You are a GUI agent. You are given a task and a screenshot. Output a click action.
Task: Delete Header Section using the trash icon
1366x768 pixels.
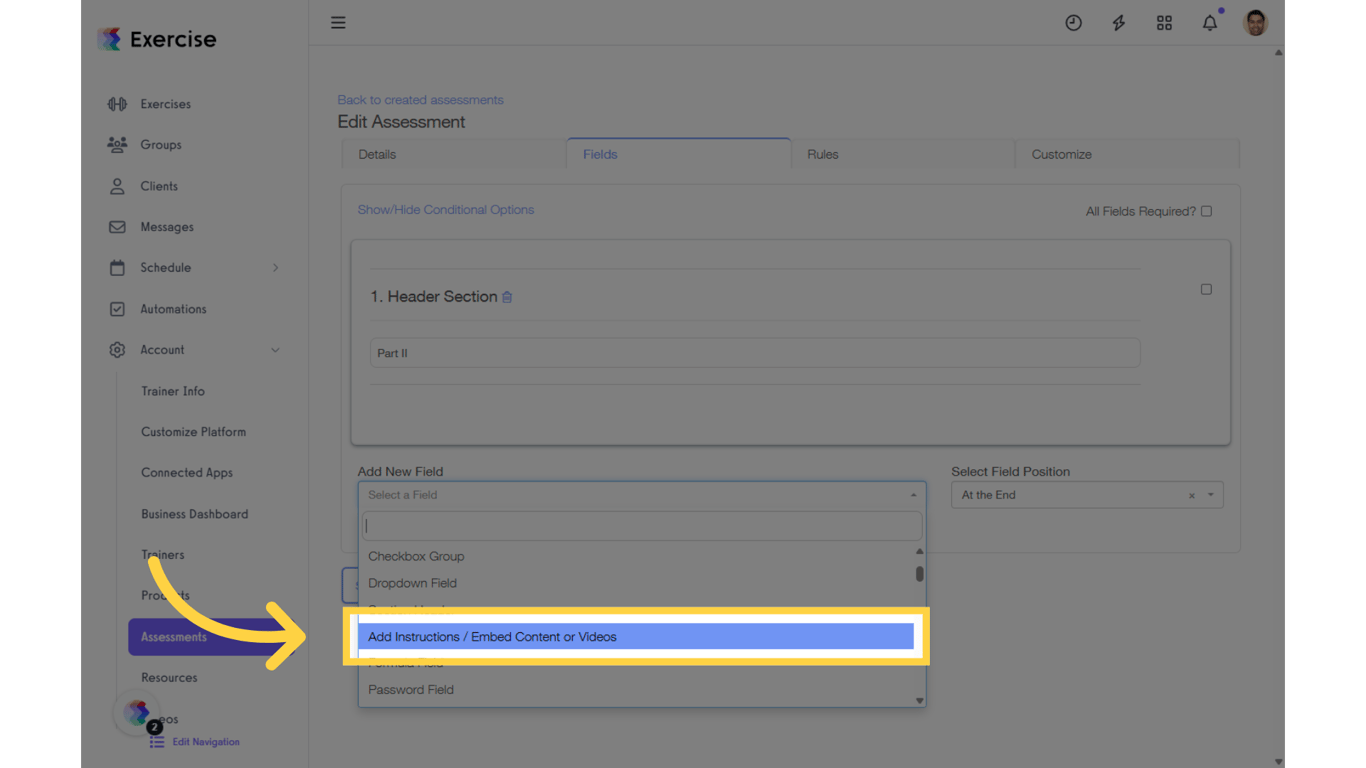(506, 297)
